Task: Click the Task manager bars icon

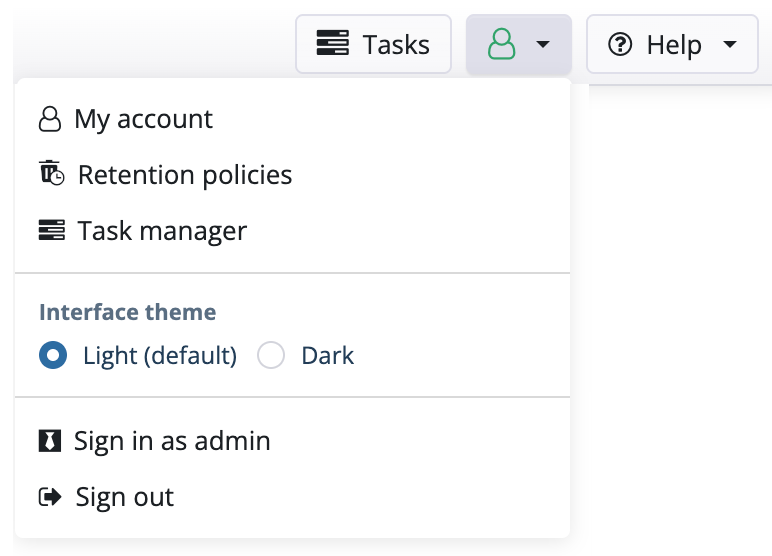Action: 52,230
